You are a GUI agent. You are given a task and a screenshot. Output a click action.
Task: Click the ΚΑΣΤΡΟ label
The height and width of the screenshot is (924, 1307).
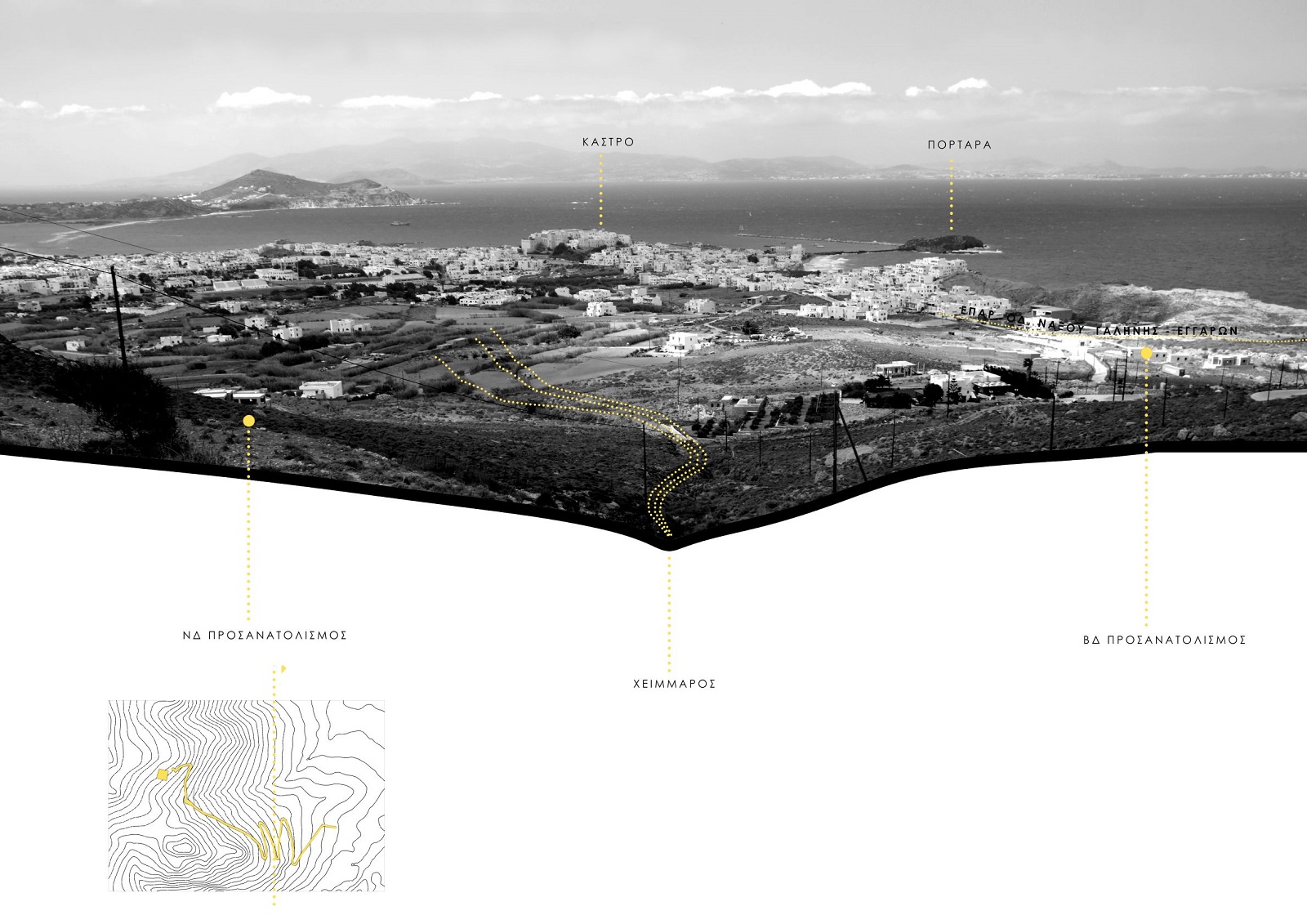point(608,142)
